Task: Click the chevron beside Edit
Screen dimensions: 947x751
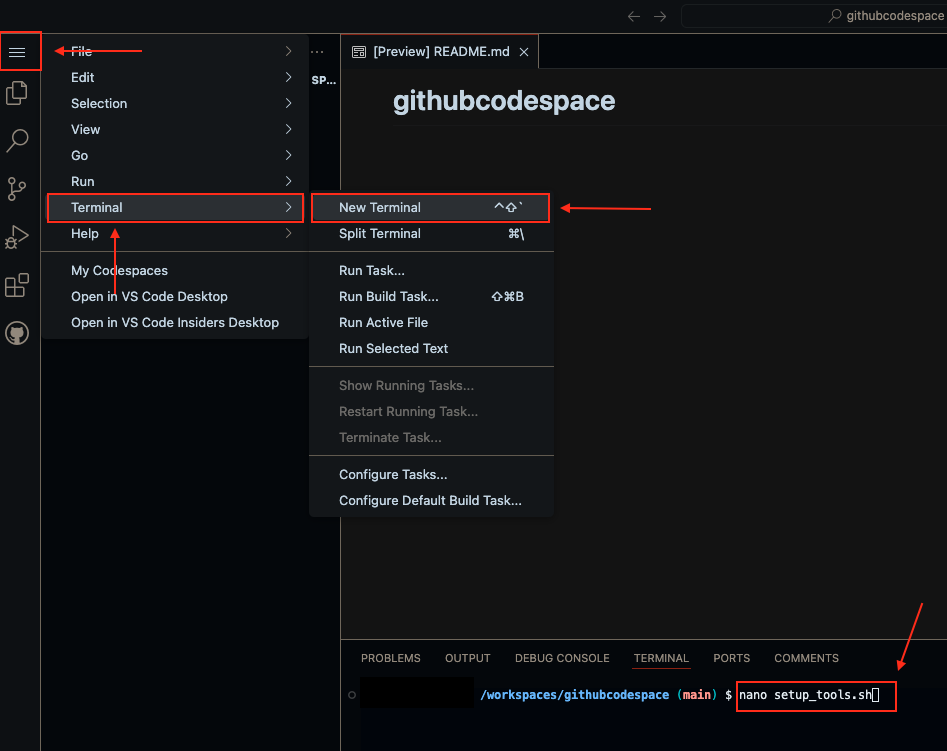Action: pyautogui.click(x=289, y=77)
